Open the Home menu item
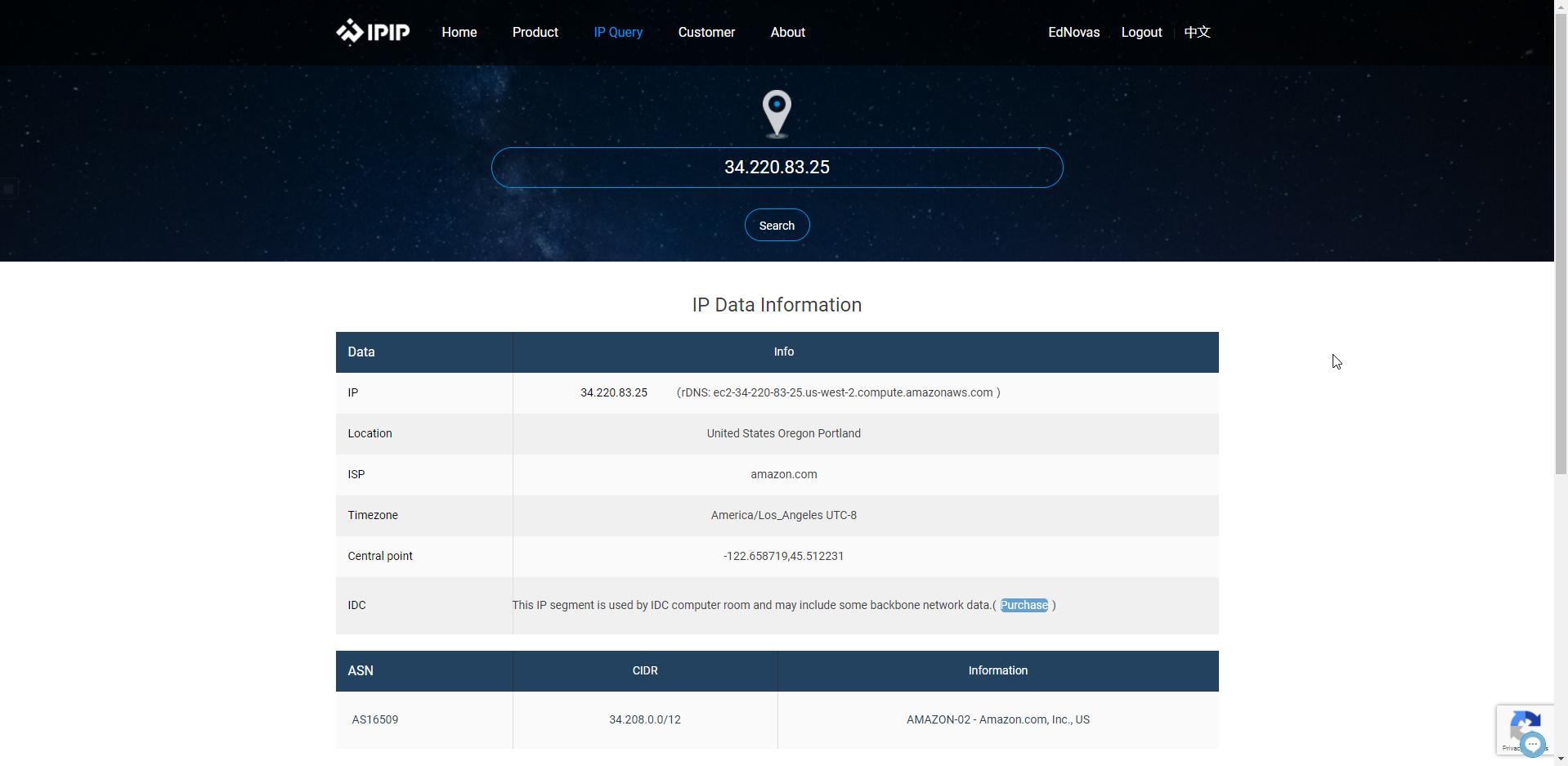This screenshot has width=1568, height=766. point(459,32)
